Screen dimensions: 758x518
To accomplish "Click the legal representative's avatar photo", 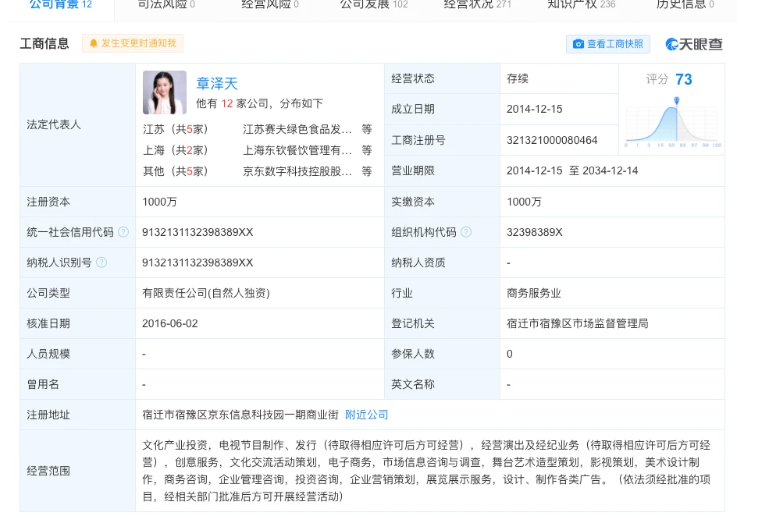I will tap(164, 92).
